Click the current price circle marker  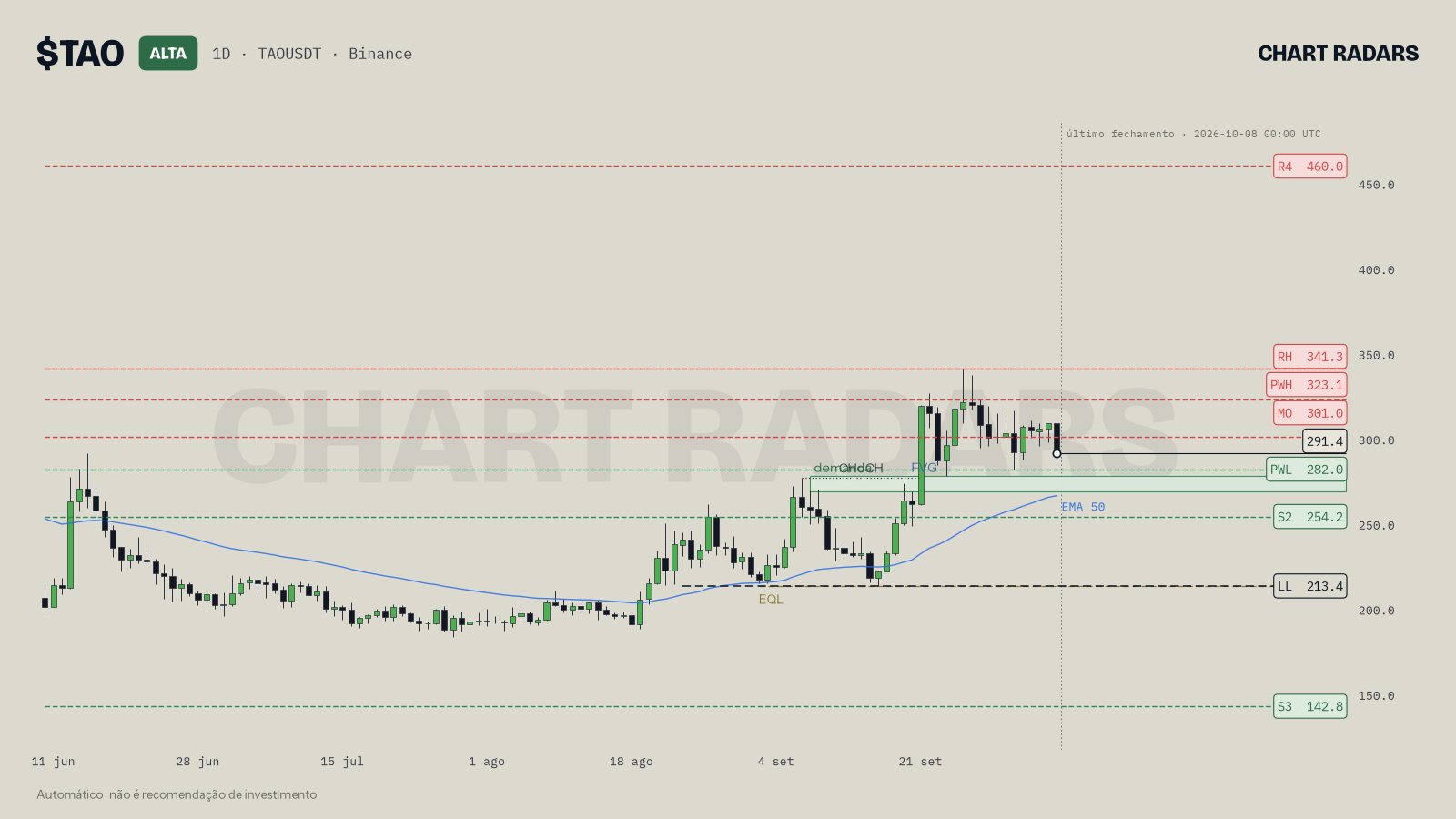[x=1057, y=453]
